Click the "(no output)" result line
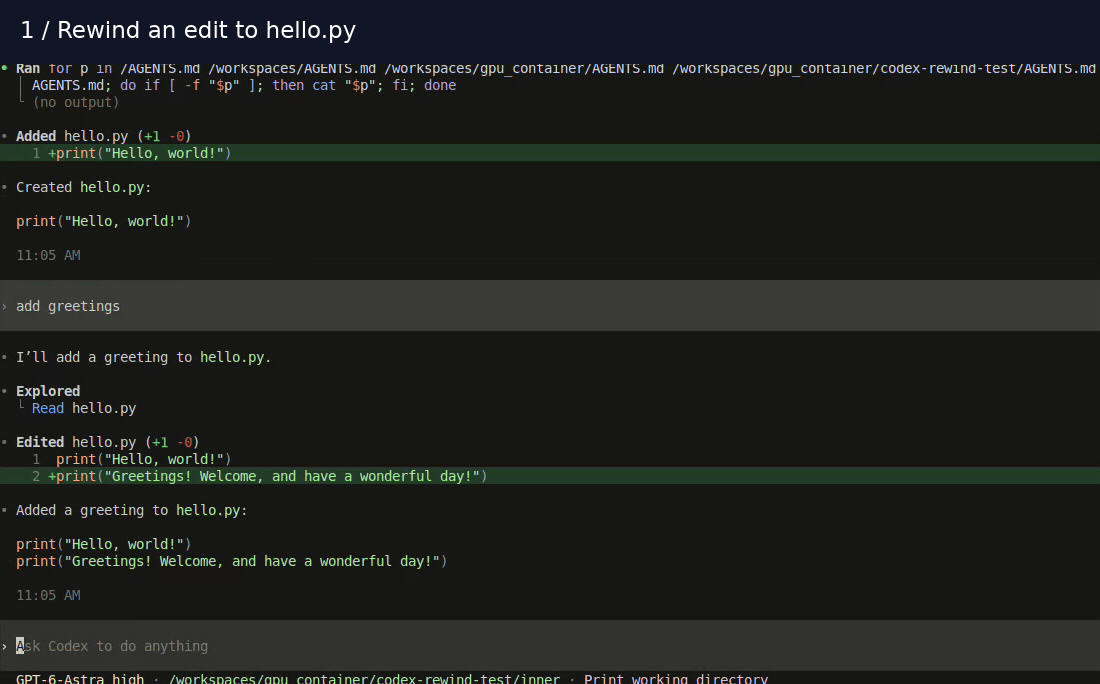1100x684 pixels. tap(76, 102)
